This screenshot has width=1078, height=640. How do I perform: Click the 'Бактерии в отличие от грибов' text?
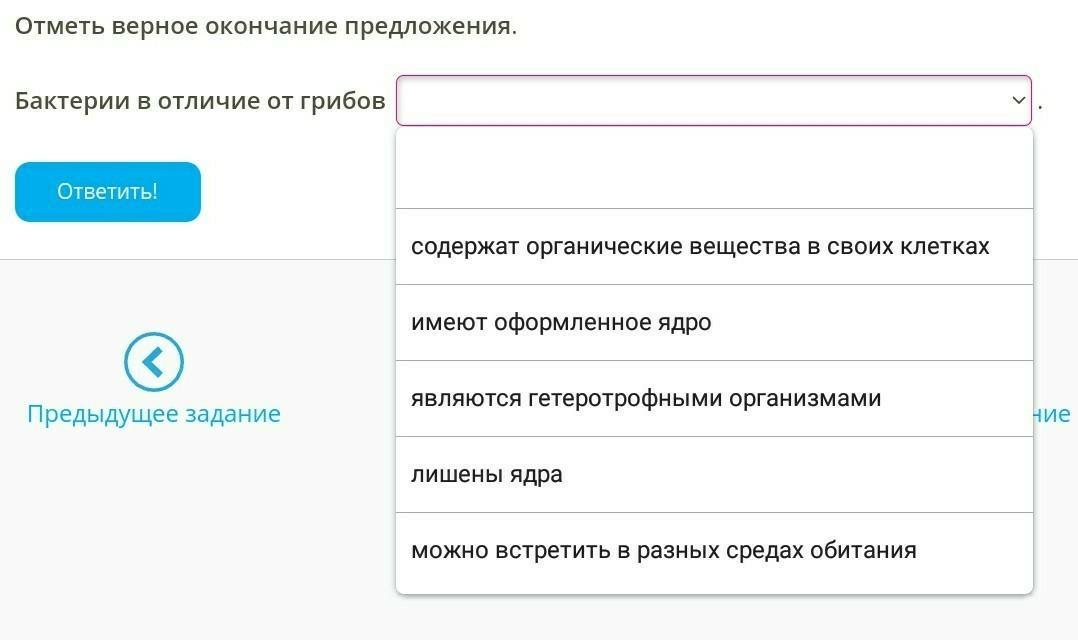pos(200,101)
